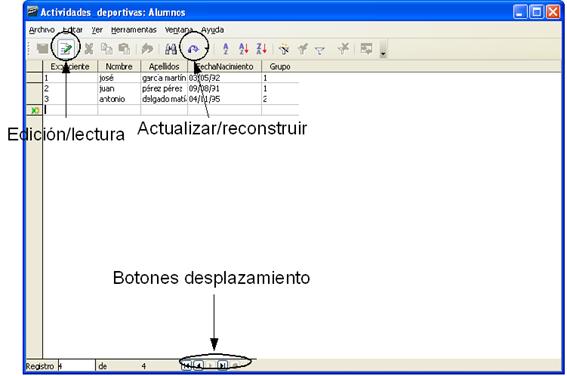Click the Cut scissors icon
Image resolution: width=567 pixels, height=376 pixels.
click(x=89, y=48)
